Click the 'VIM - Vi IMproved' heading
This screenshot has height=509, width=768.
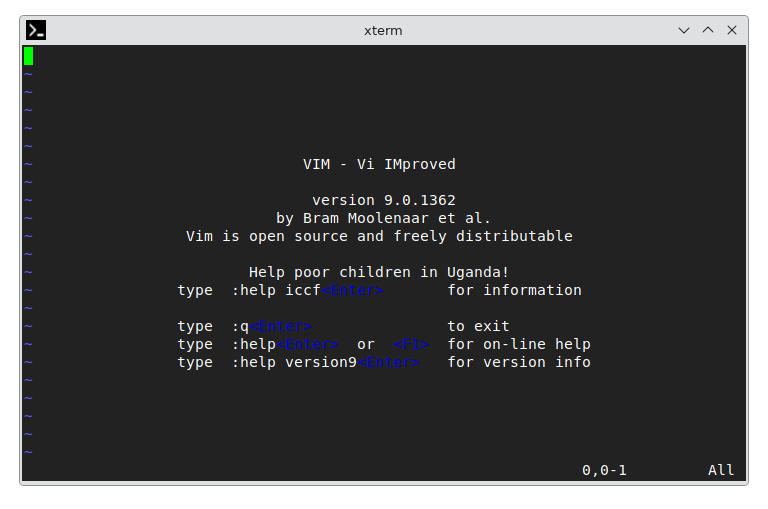pos(379,164)
